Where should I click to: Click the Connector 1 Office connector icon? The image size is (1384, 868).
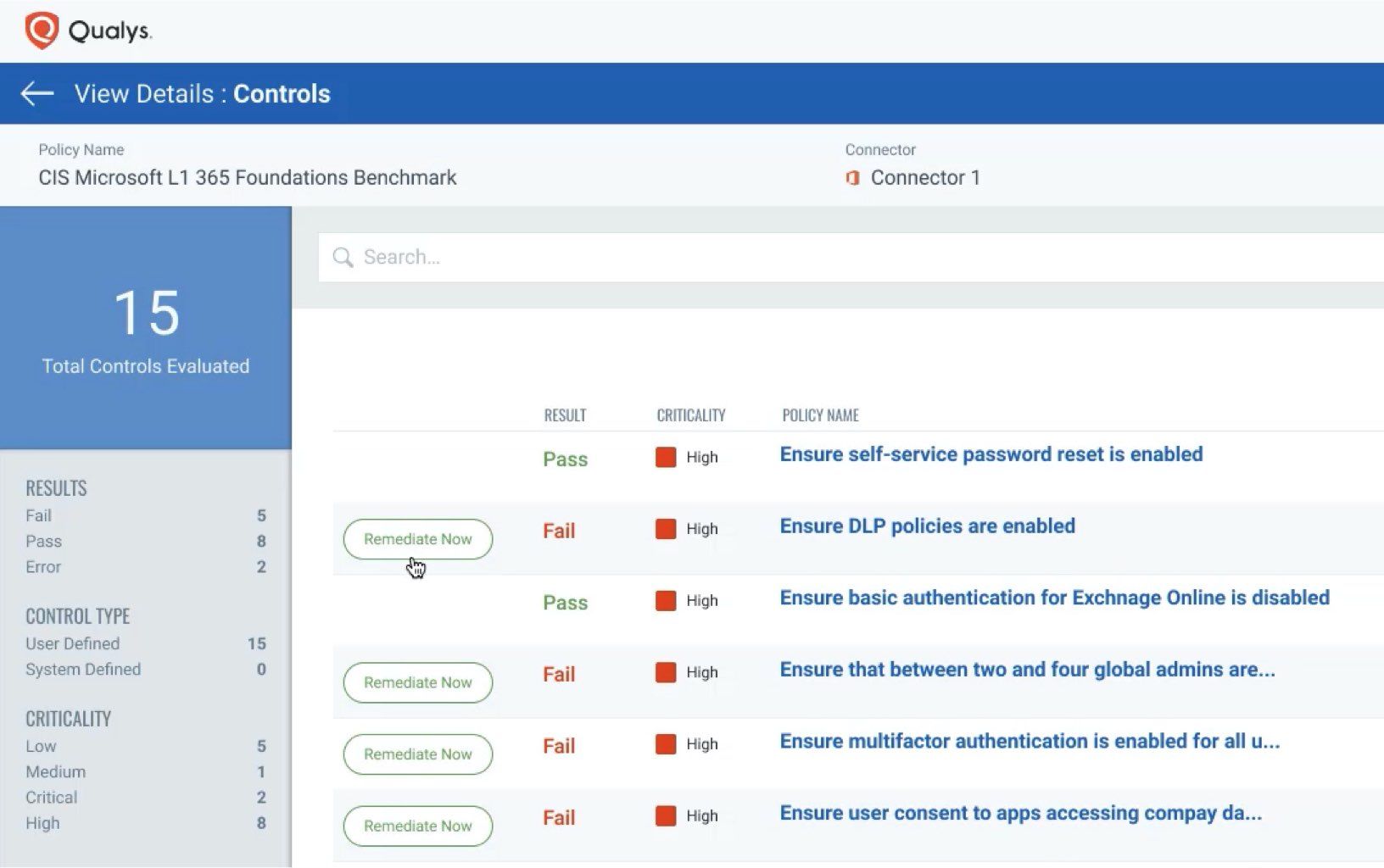pos(853,177)
